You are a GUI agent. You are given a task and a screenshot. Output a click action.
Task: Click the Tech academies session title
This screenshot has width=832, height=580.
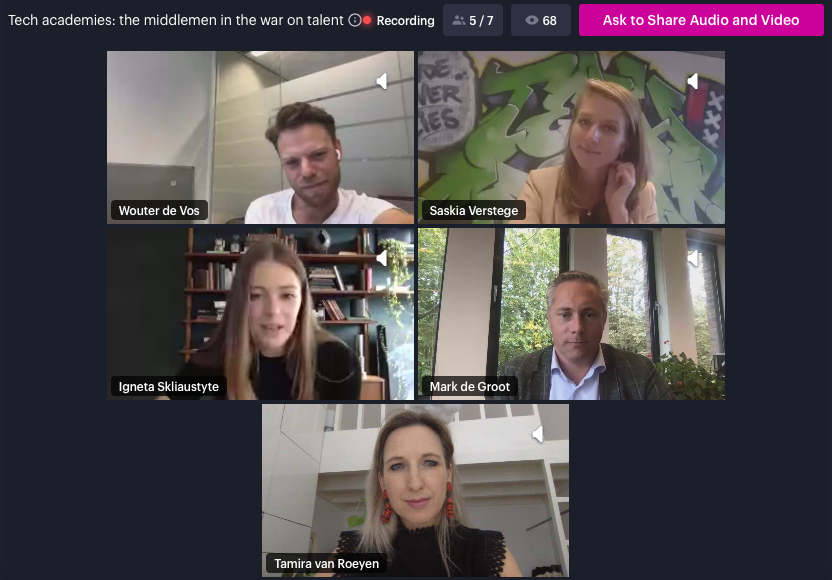click(x=176, y=20)
